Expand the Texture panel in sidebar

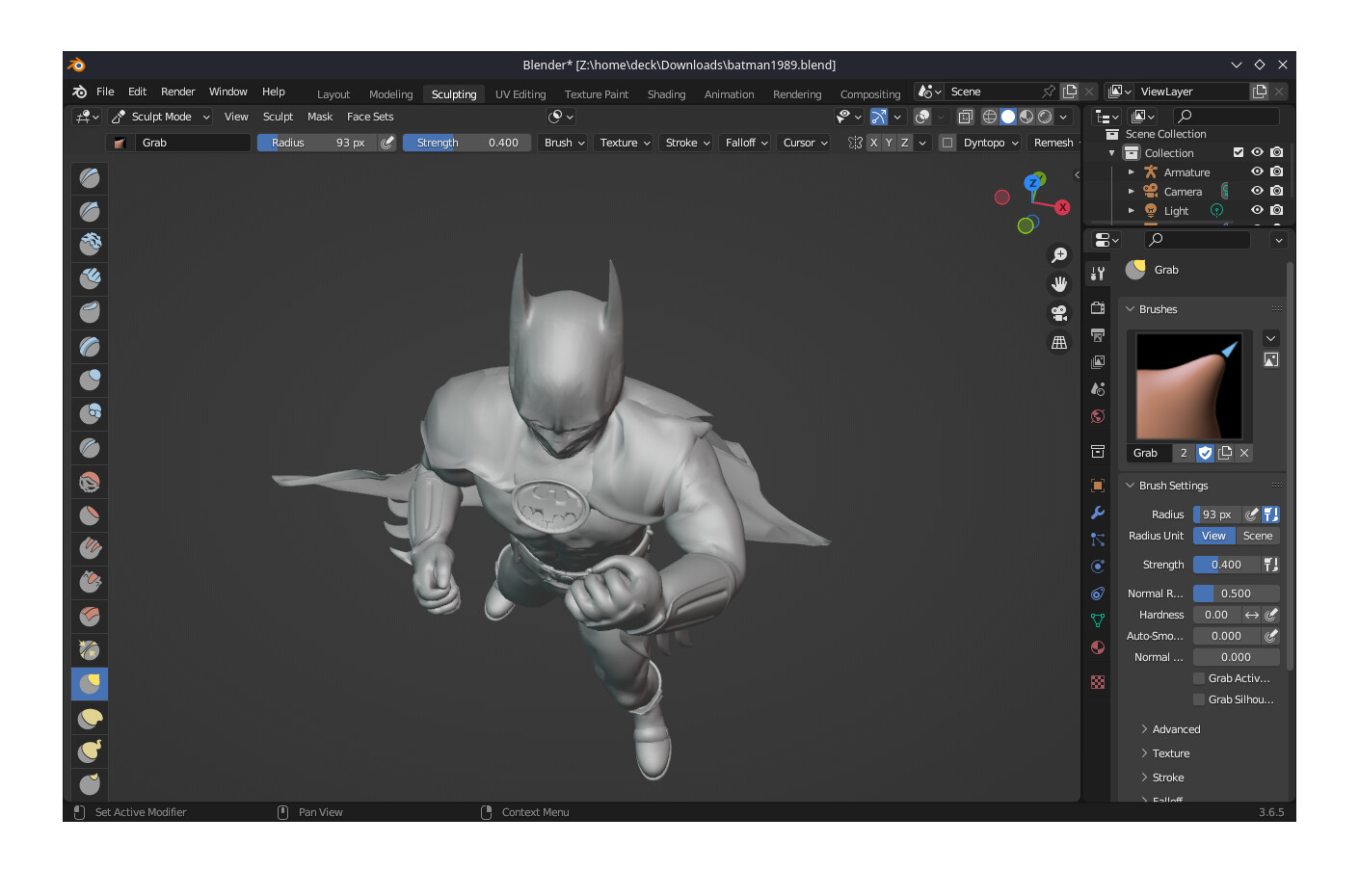coord(1170,753)
